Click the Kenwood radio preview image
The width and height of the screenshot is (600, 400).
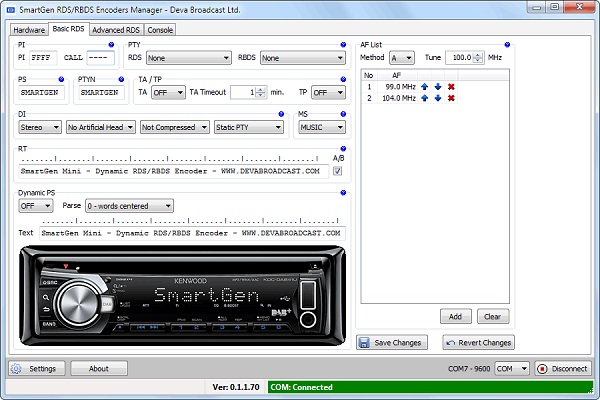coord(182,296)
